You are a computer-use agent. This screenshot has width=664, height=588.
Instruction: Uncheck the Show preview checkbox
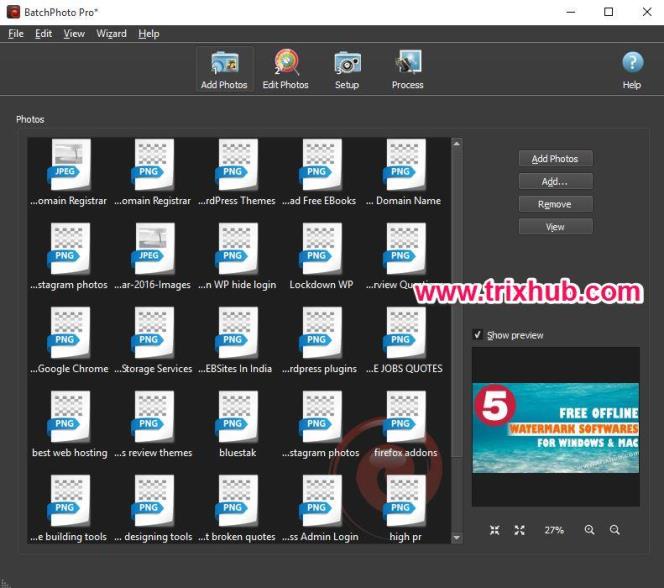point(478,334)
